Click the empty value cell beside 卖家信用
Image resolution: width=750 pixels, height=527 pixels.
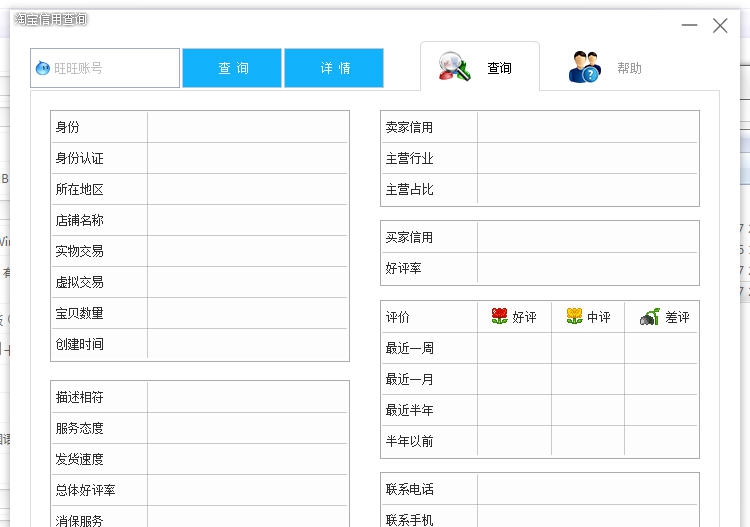click(x=587, y=127)
